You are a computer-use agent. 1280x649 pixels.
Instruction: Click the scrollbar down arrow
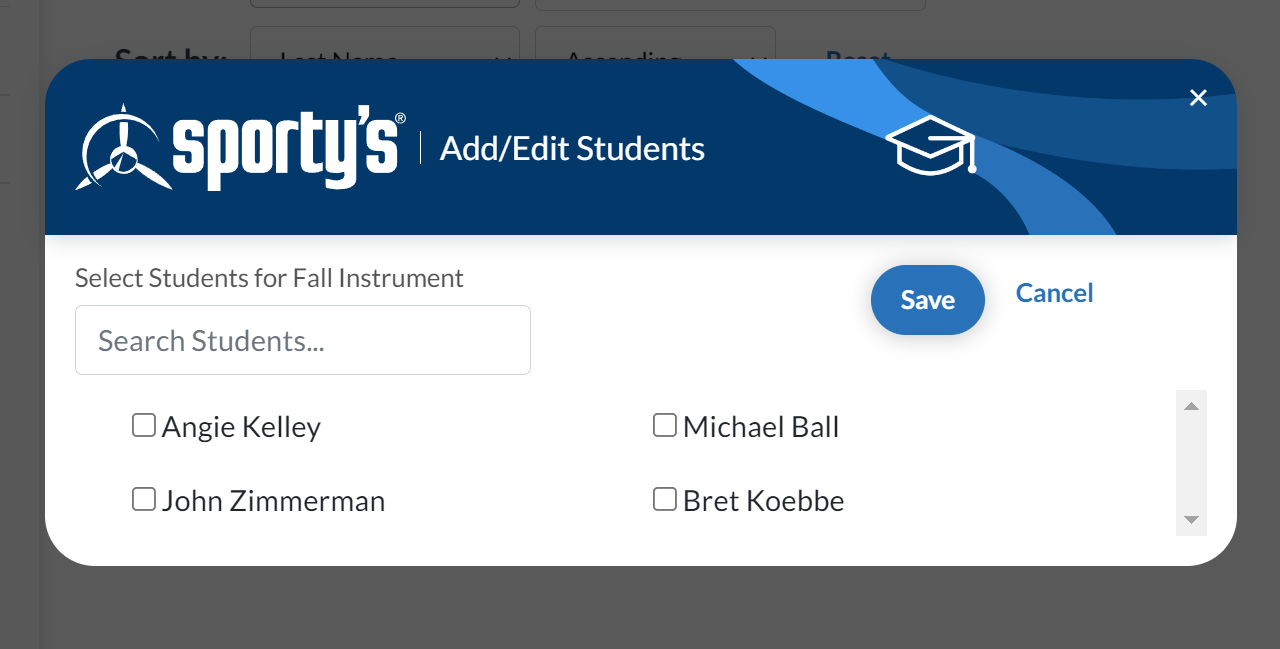coord(1191,520)
